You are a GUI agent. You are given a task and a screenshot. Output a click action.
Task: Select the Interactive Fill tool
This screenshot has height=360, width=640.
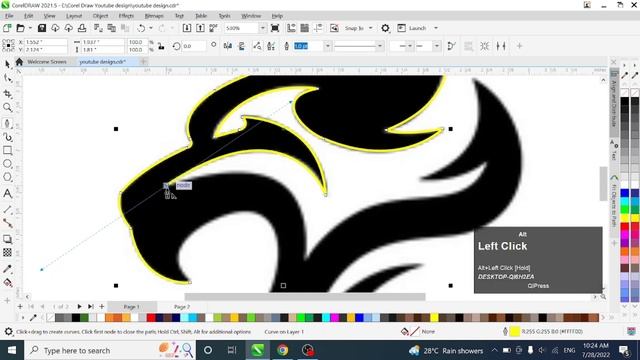click(7, 282)
